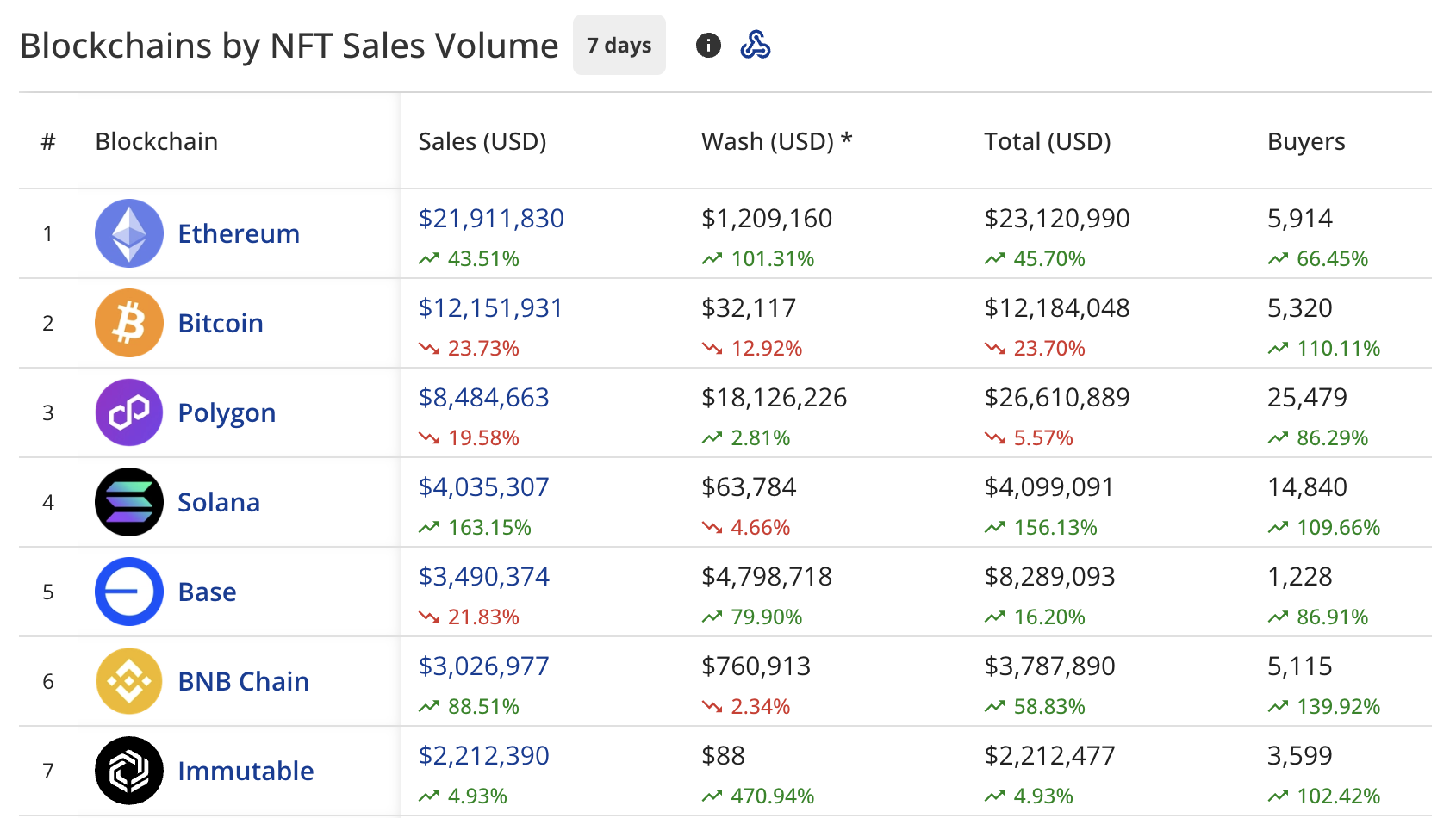Select Solana wash value $63,784

(x=749, y=487)
